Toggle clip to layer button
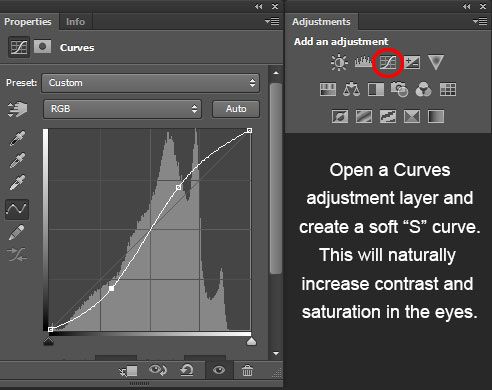 point(129,371)
